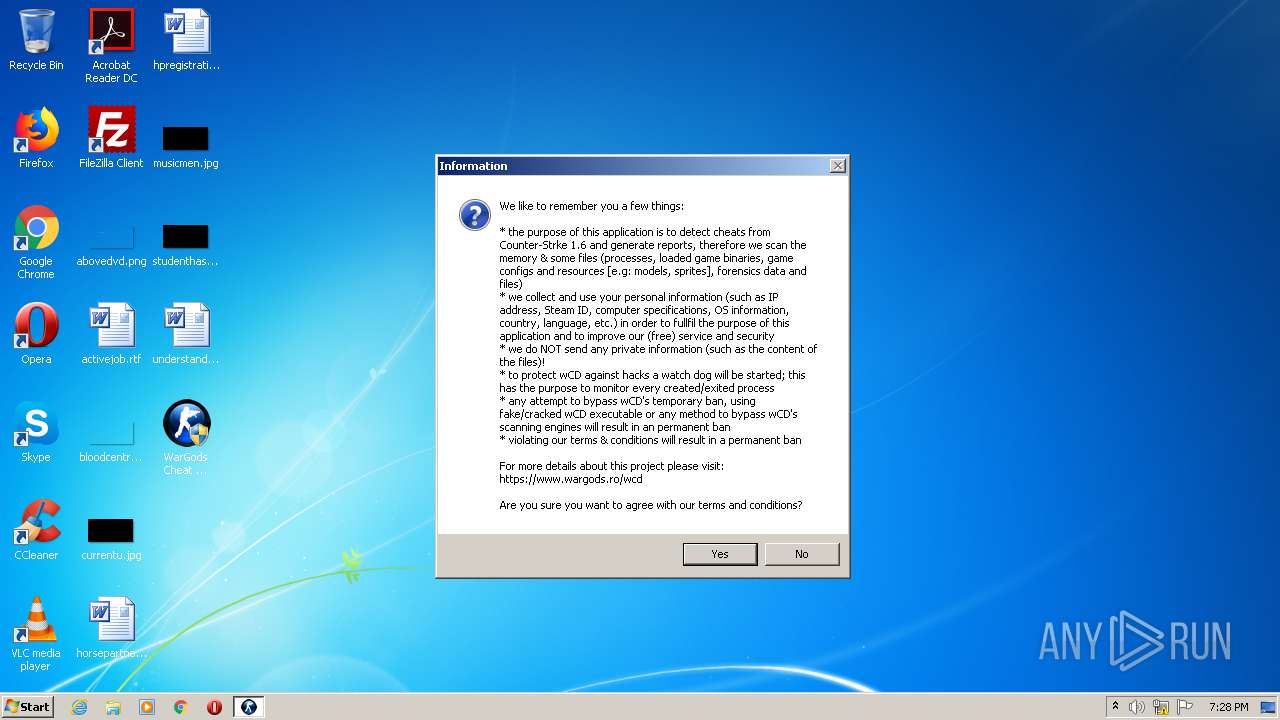
Task: Click the wargods.ro/wcd URL text
Action: 571,479
